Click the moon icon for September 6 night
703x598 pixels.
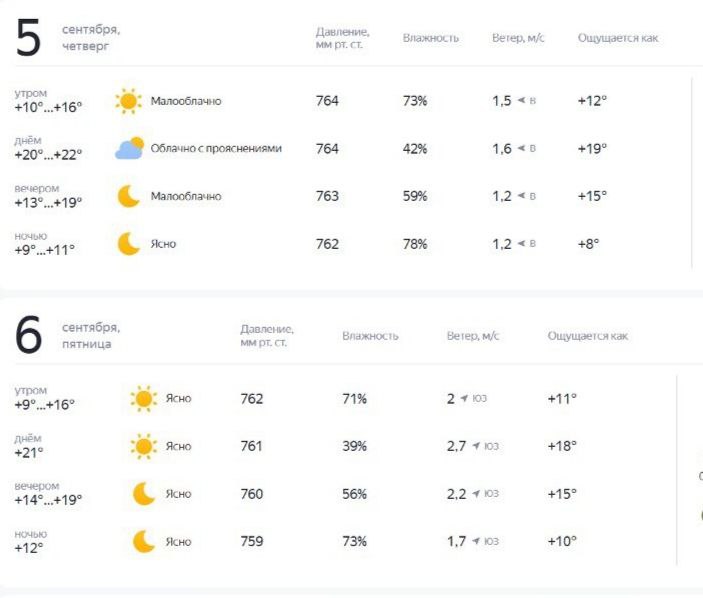click(144, 542)
